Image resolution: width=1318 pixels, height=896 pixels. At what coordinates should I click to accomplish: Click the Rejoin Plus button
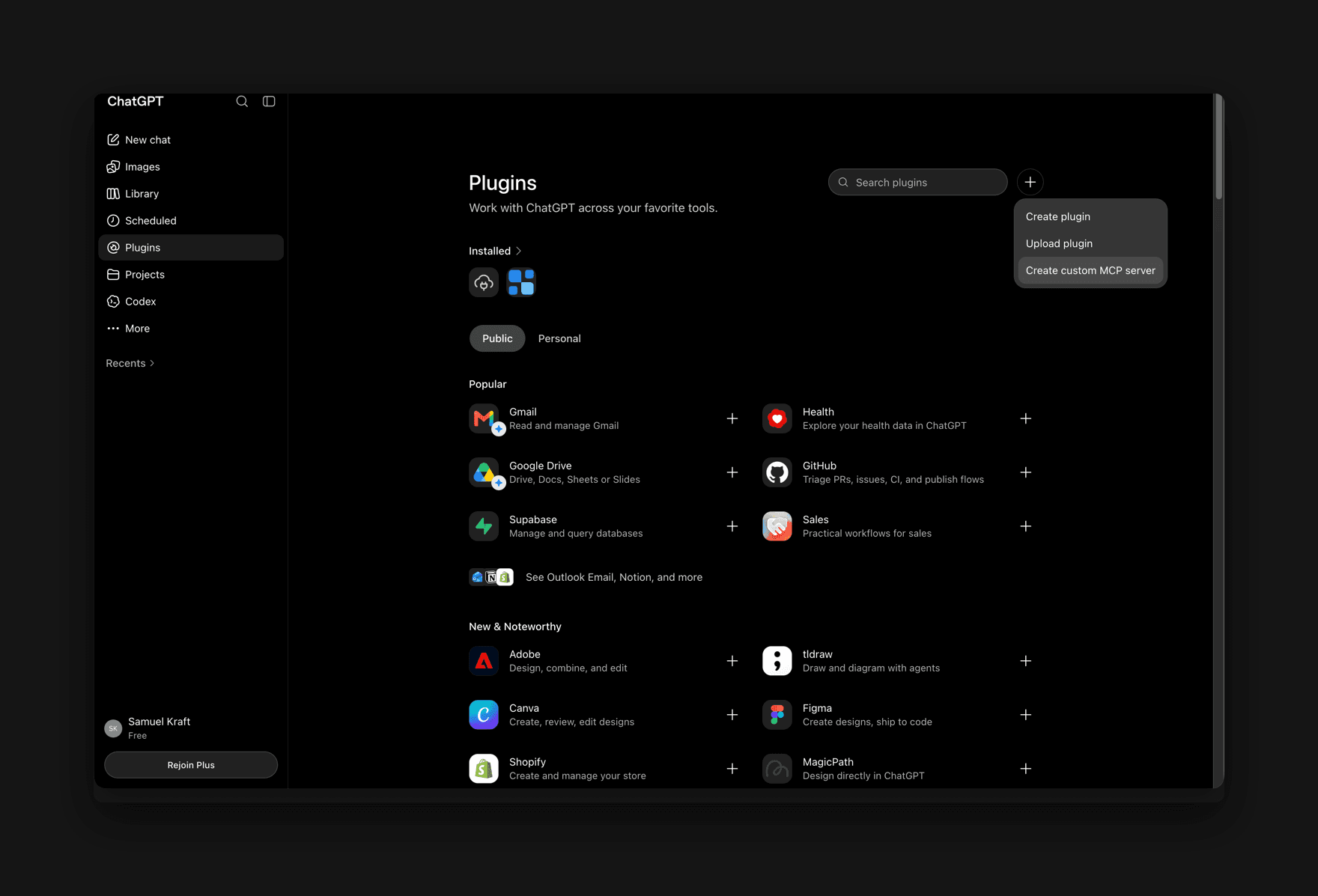[191, 765]
